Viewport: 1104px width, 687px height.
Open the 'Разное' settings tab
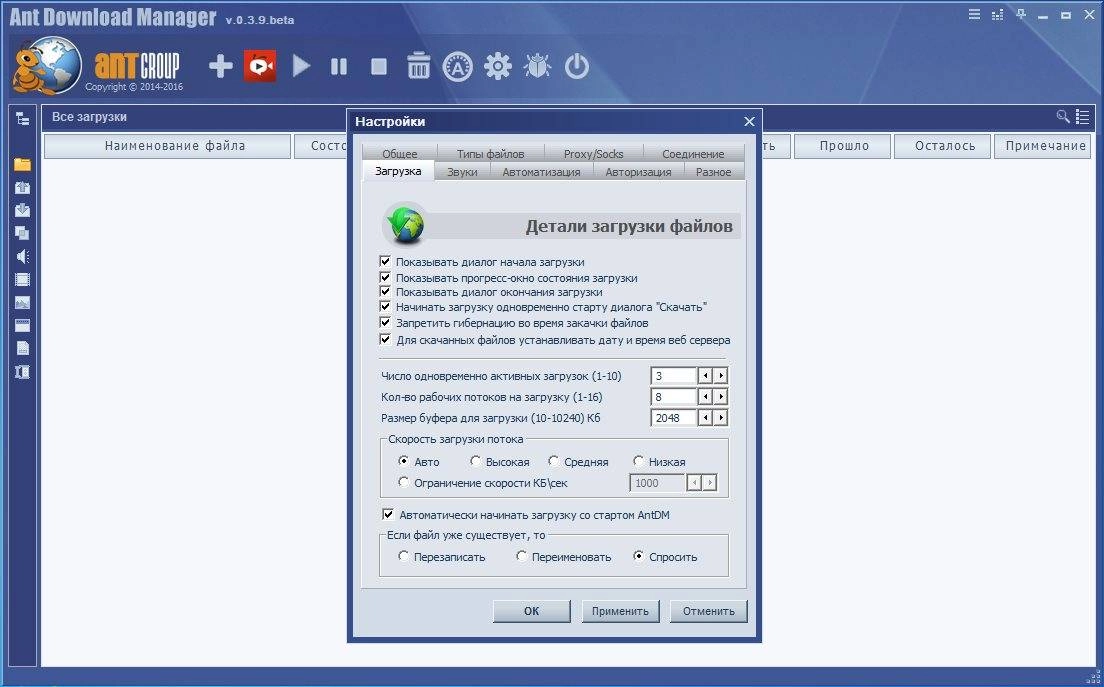(714, 172)
